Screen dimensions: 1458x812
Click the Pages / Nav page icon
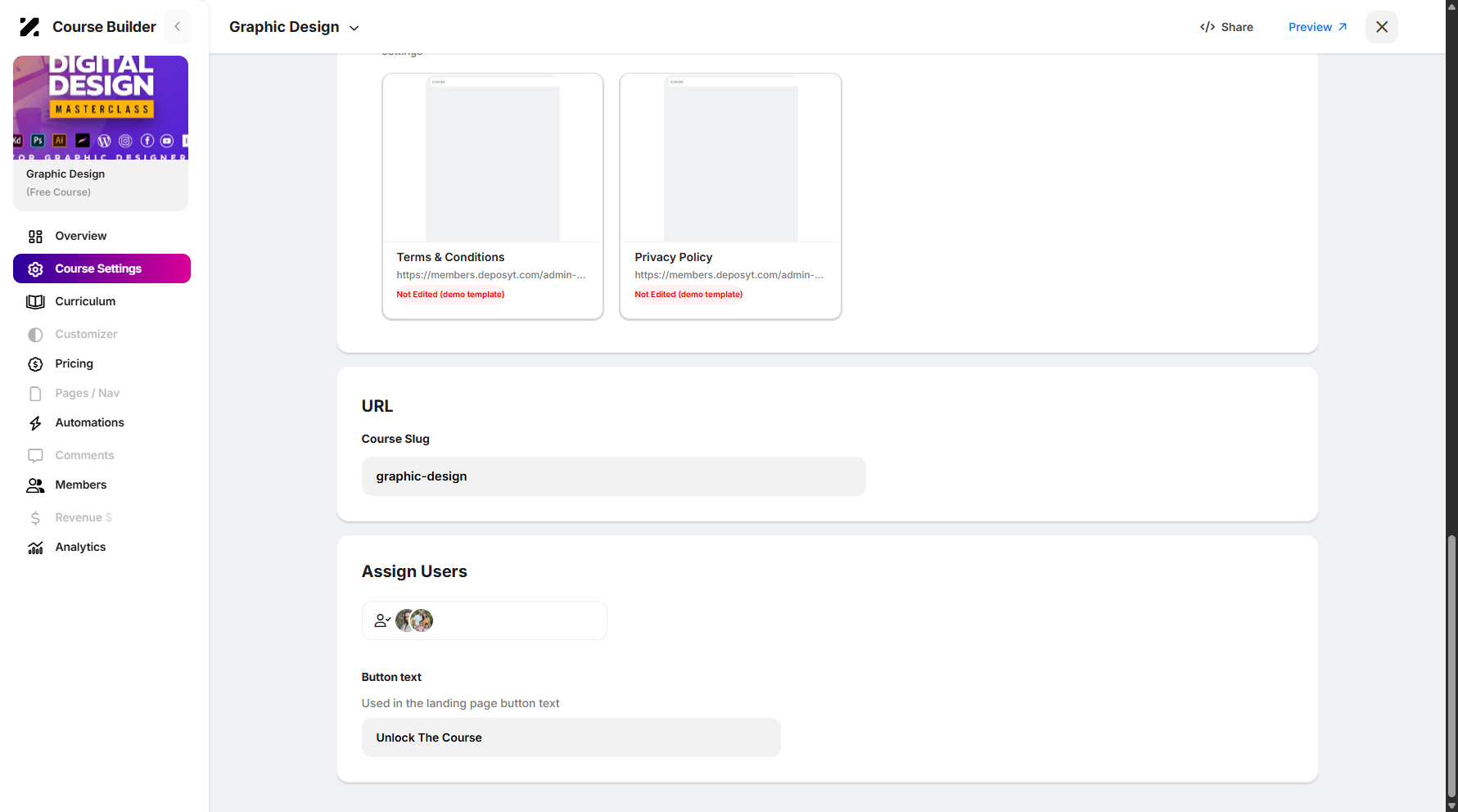pyautogui.click(x=35, y=394)
